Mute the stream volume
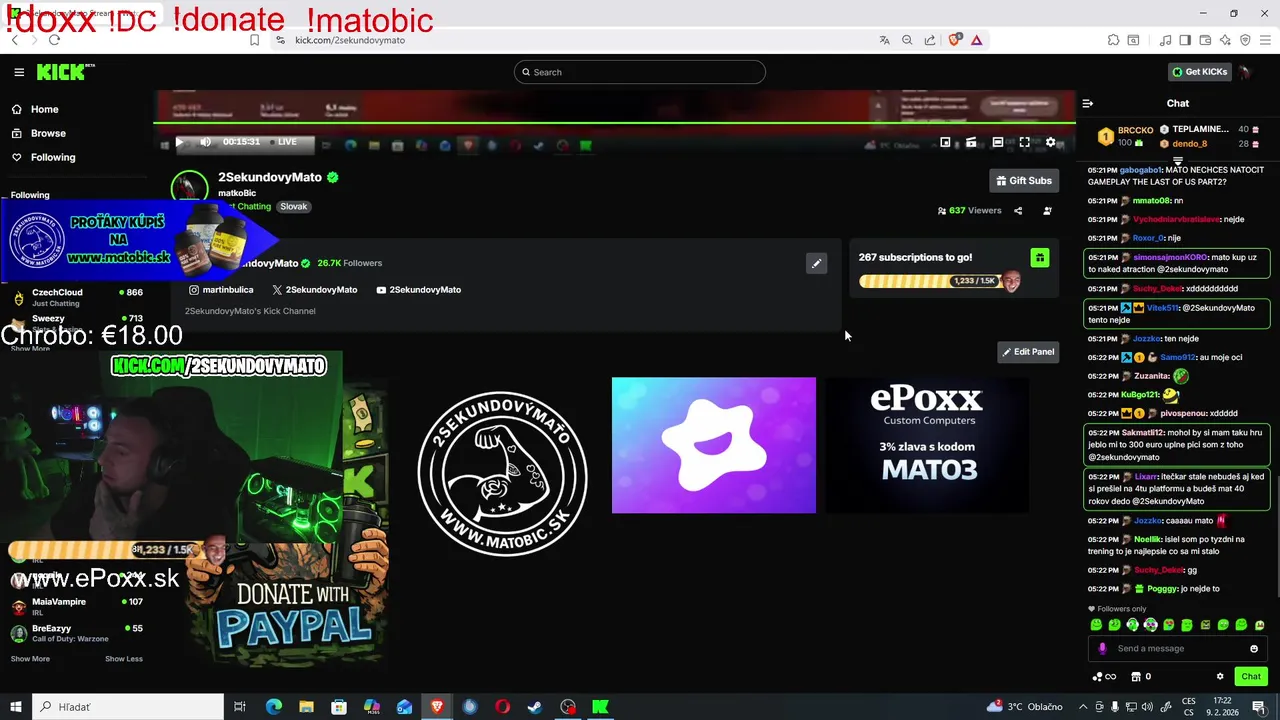Screen dimensions: 1280x720 click(205, 142)
